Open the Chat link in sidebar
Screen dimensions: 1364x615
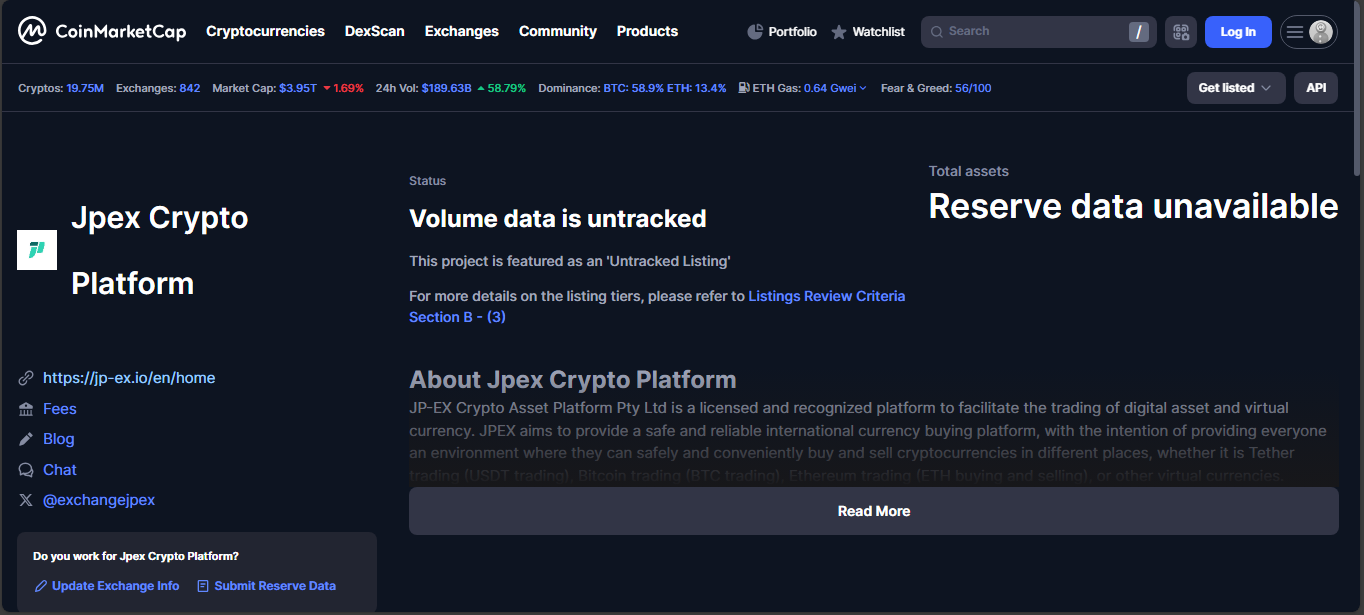[x=59, y=470]
